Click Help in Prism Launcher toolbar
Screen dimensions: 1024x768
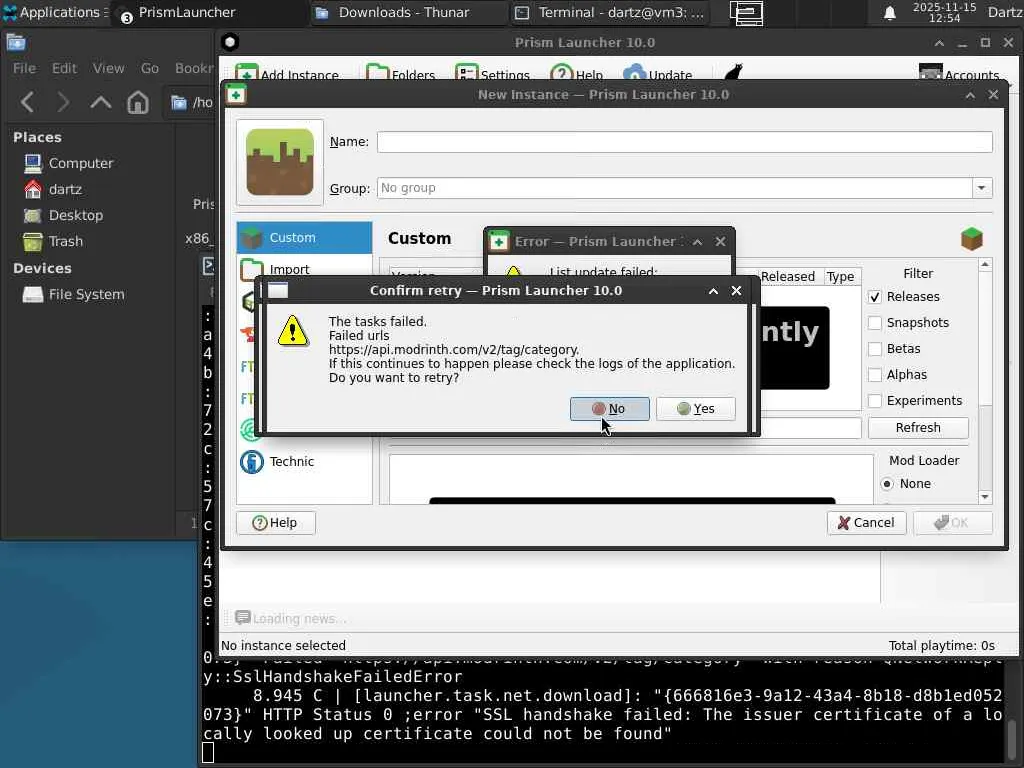click(577, 74)
